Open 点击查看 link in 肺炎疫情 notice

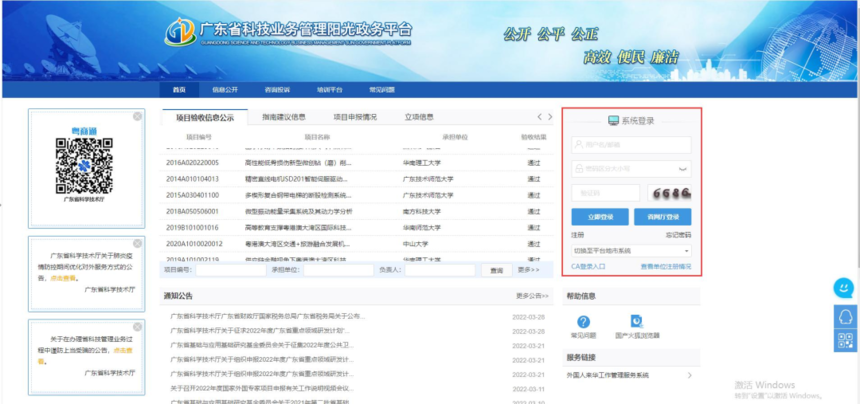(x=65, y=278)
